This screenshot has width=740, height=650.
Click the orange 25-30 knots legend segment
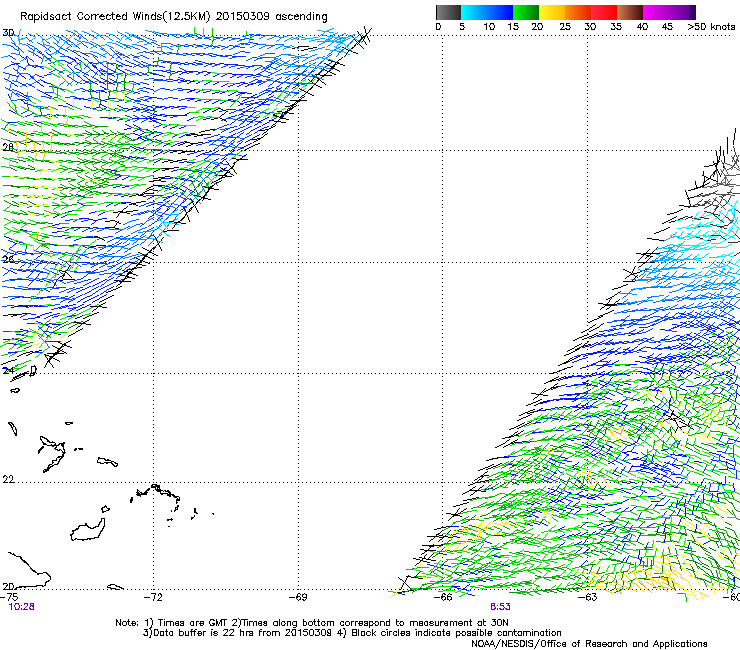(x=578, y=12)
